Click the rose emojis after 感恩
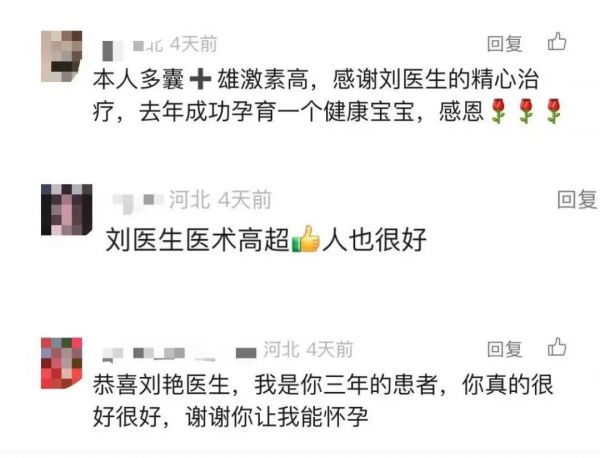 525,111
